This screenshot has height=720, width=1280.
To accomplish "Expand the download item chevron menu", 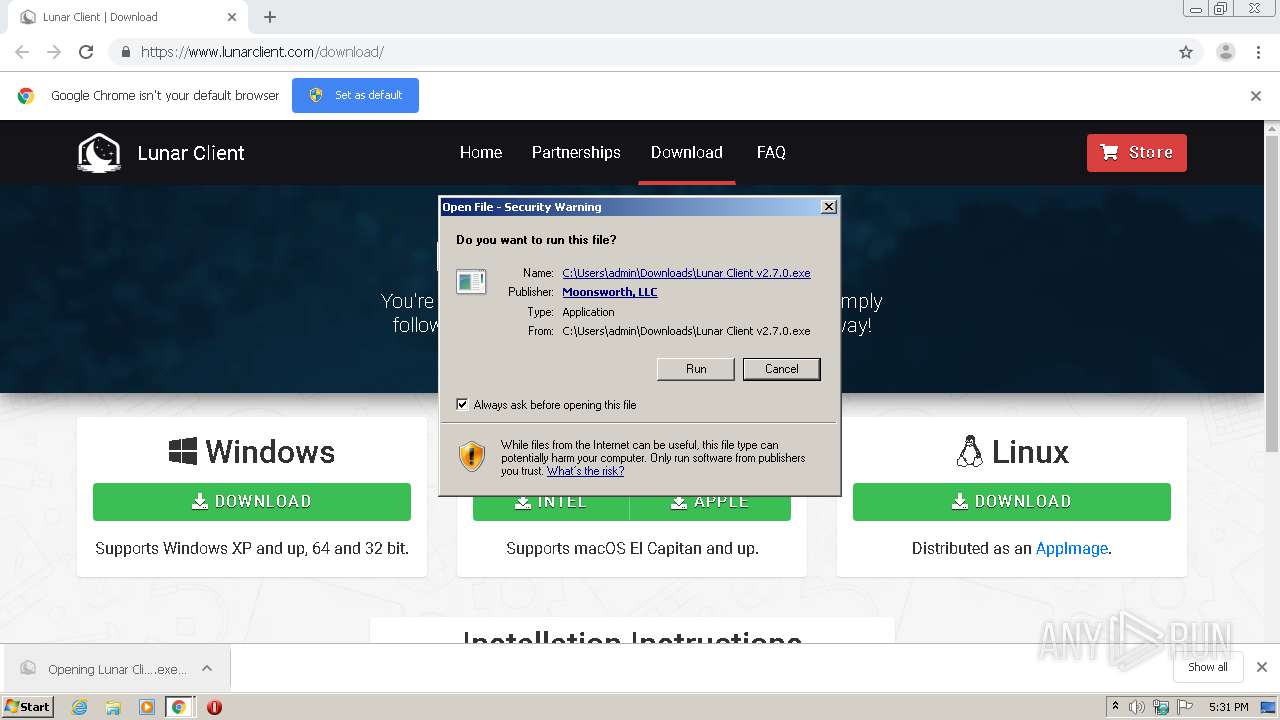I will point(207,668).
